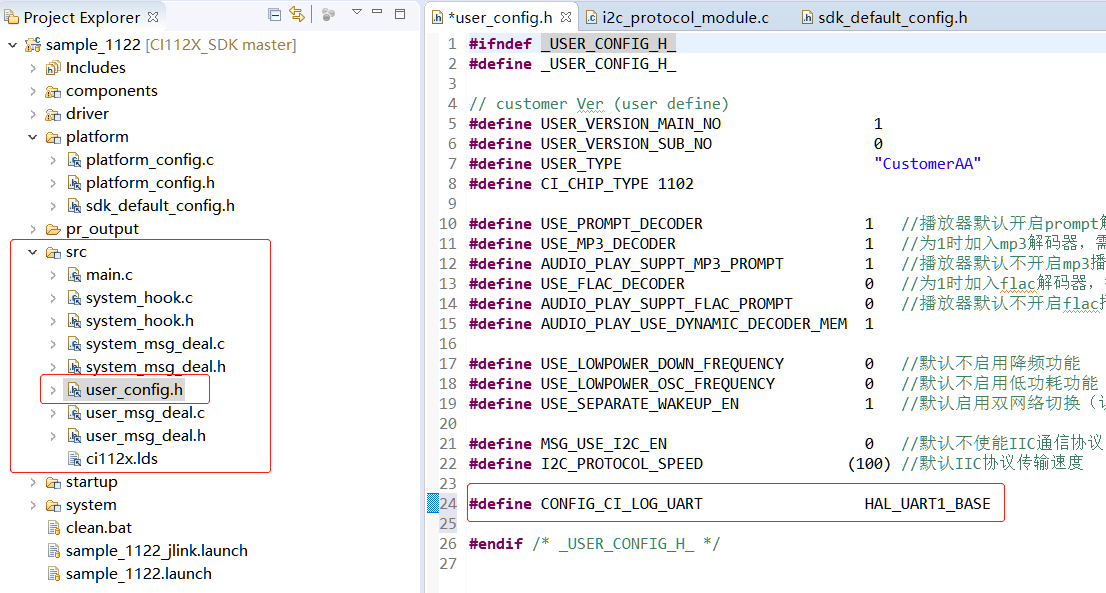Click CI_CHIP_TYPE 1102 on line 8

point(617,184)
